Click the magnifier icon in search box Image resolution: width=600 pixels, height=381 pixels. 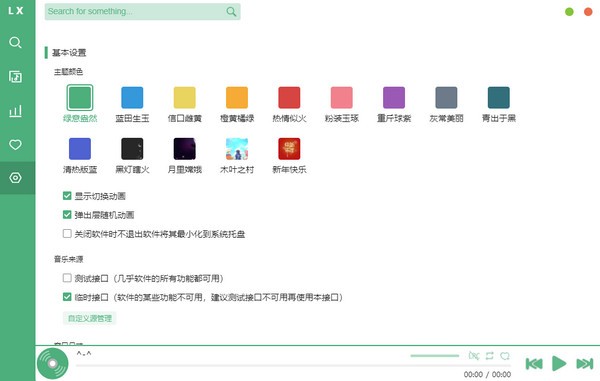[x=231, y=11]
